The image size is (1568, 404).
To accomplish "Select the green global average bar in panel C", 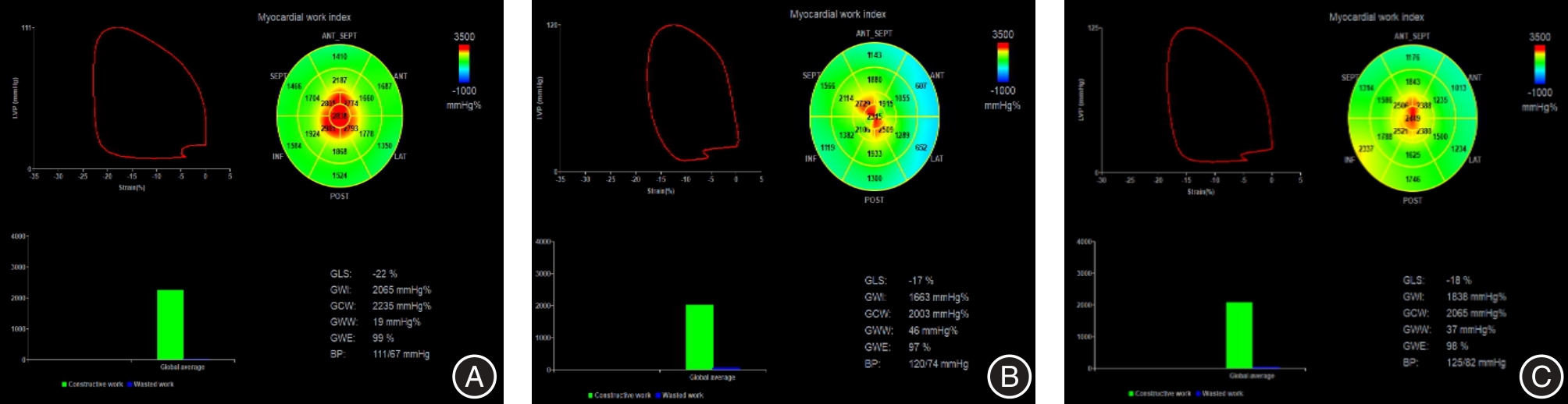I will click(x=1239, y=335).
